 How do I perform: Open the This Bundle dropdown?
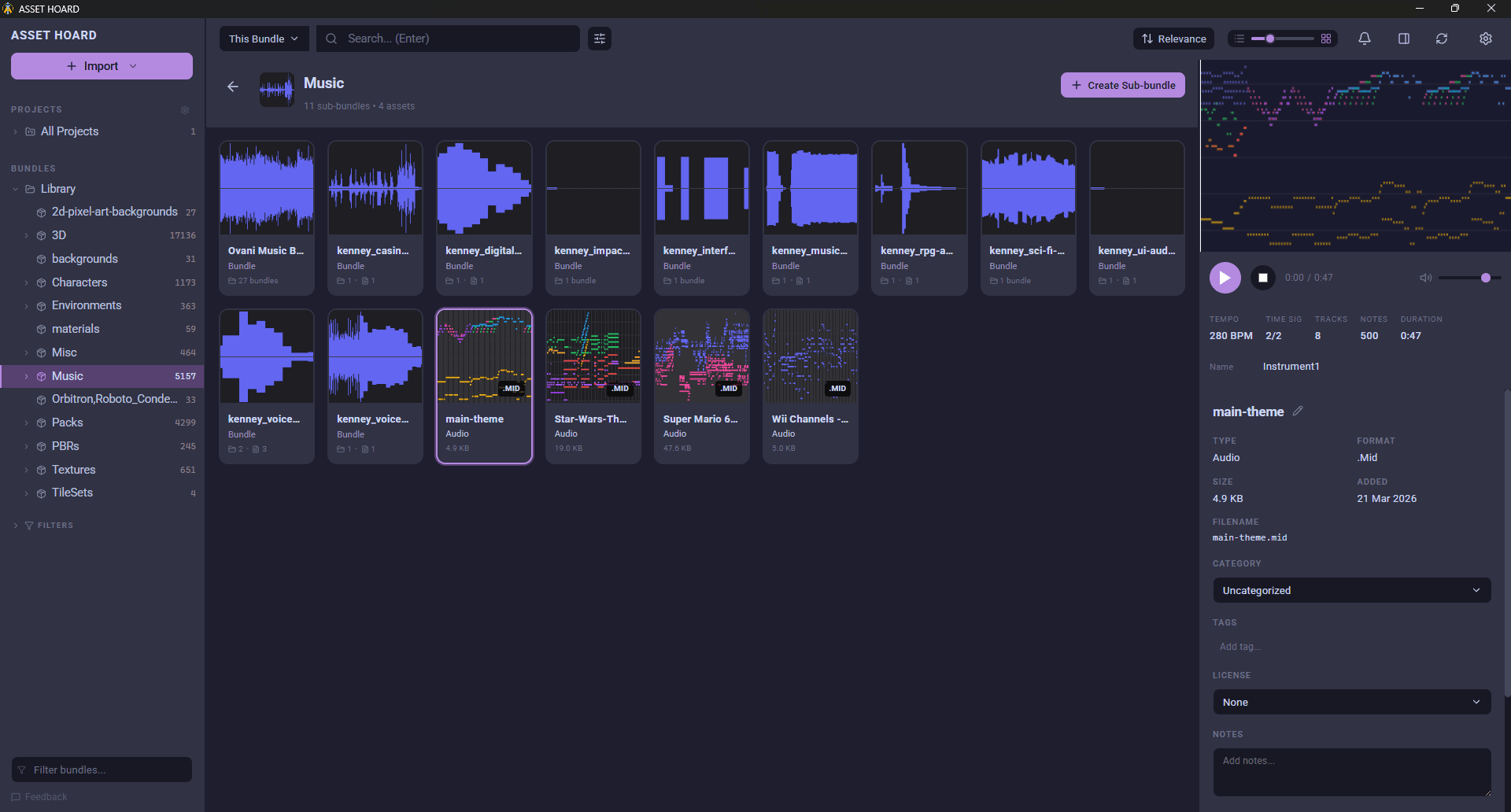pos(264,38)
